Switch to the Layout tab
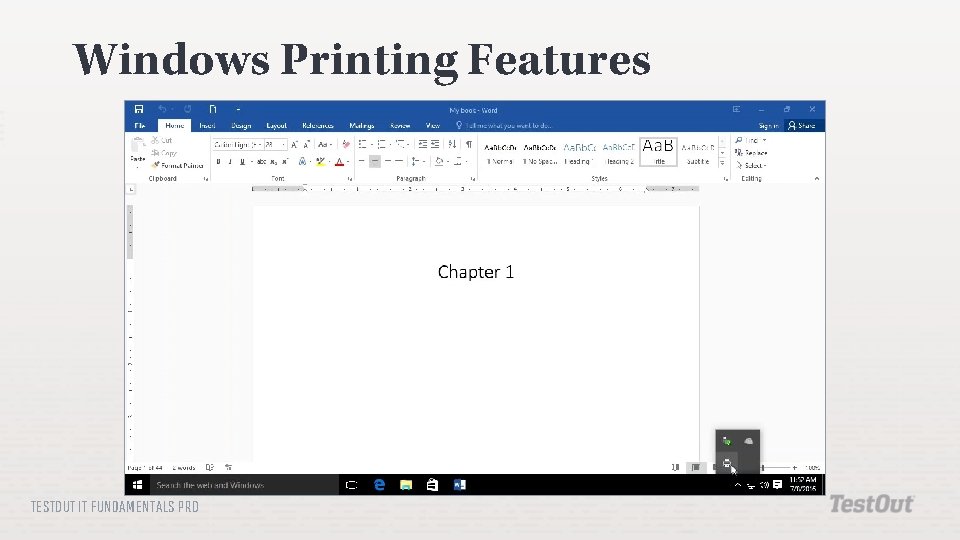960x540 pixels. (x=276, y=126)
